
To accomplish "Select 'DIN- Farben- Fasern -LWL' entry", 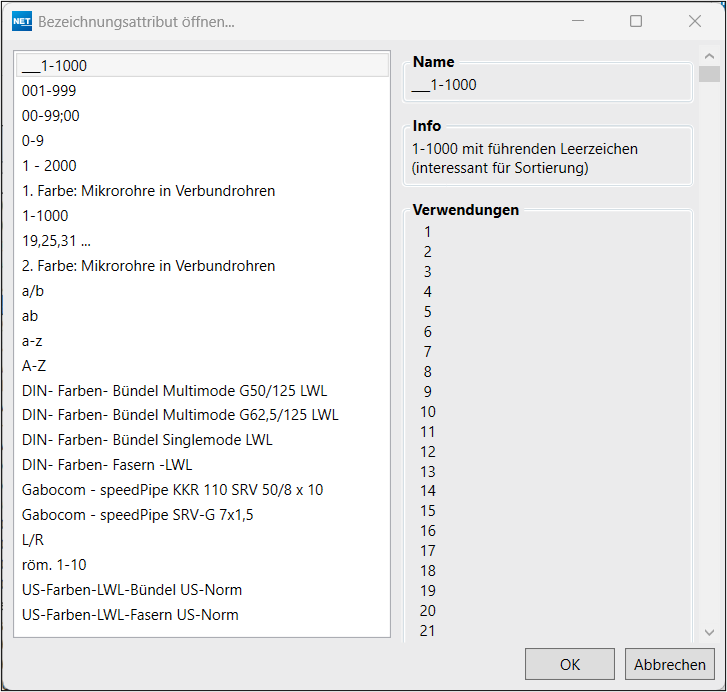I will (x=202, y=465).
